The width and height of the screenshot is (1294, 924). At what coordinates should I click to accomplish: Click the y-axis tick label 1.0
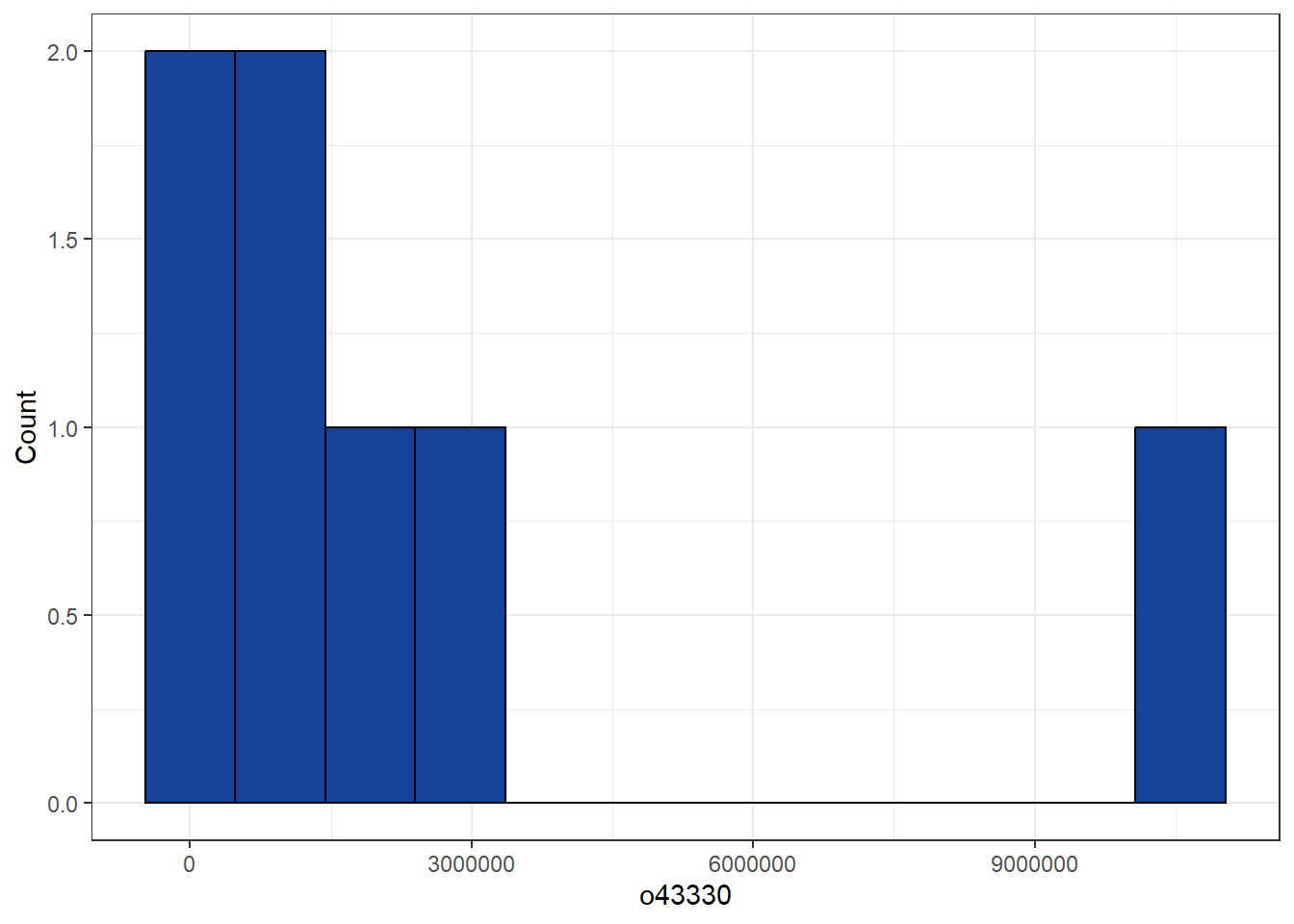pyautogui.click(x=63, y=428)
